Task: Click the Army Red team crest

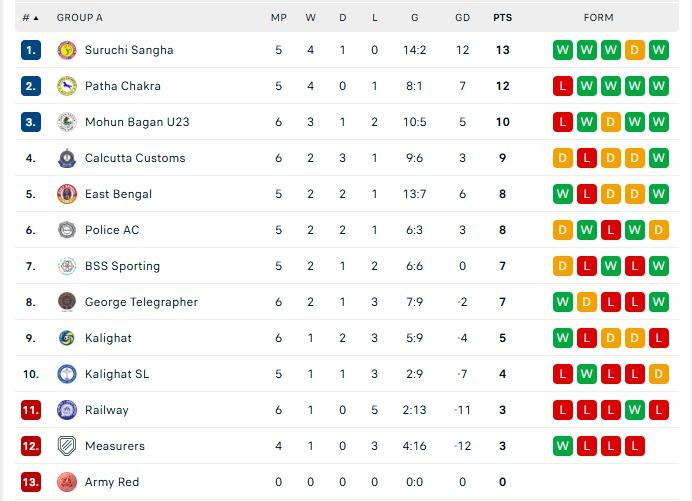Action: (67, 482)
